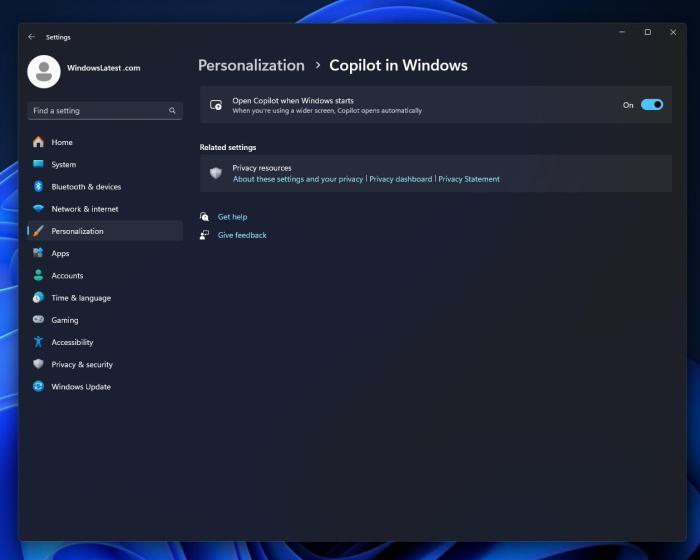Viewport: 700px width, 560px height.
Task: Open the Privacy dashboard link
Action: pos(400,179)
